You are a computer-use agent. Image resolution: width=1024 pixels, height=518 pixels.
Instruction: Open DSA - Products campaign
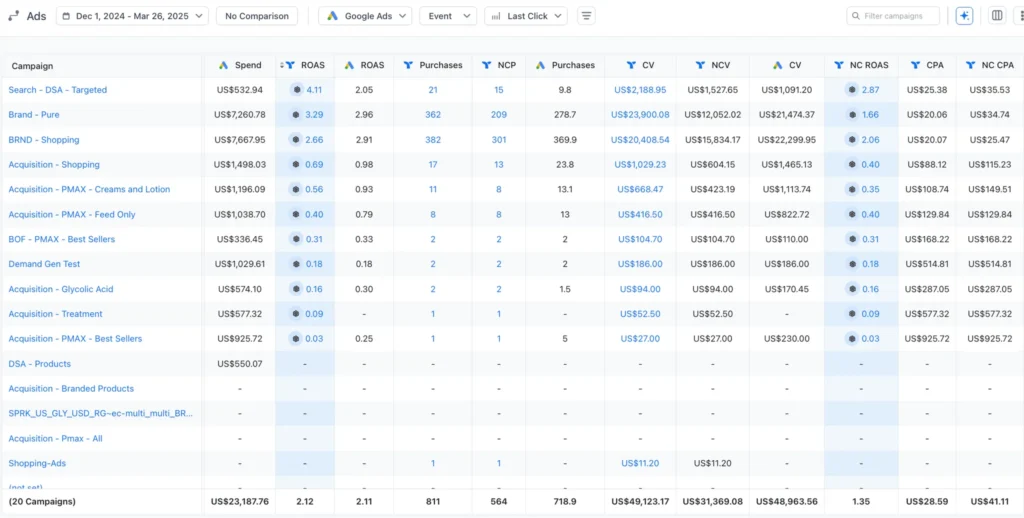[40, 363]
